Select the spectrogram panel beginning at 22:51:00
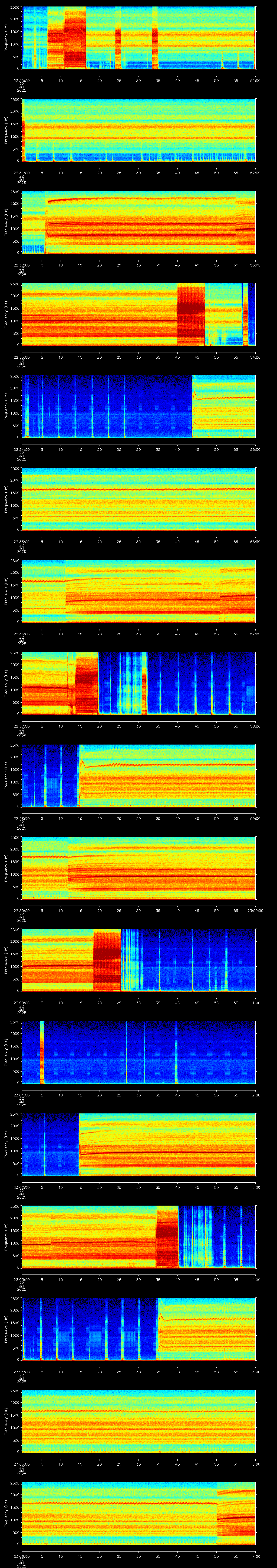The image size is (277, 1568). coord(139,130)
